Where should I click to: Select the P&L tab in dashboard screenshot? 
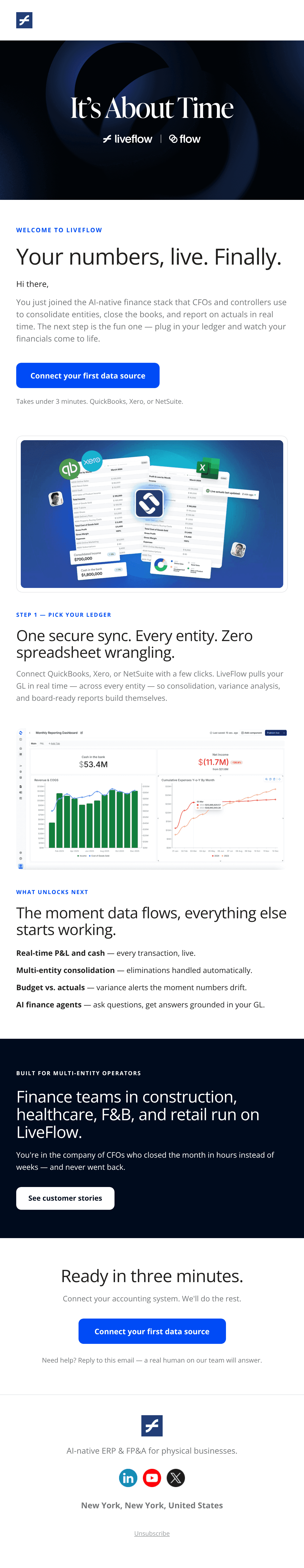[x=42, y=744]
